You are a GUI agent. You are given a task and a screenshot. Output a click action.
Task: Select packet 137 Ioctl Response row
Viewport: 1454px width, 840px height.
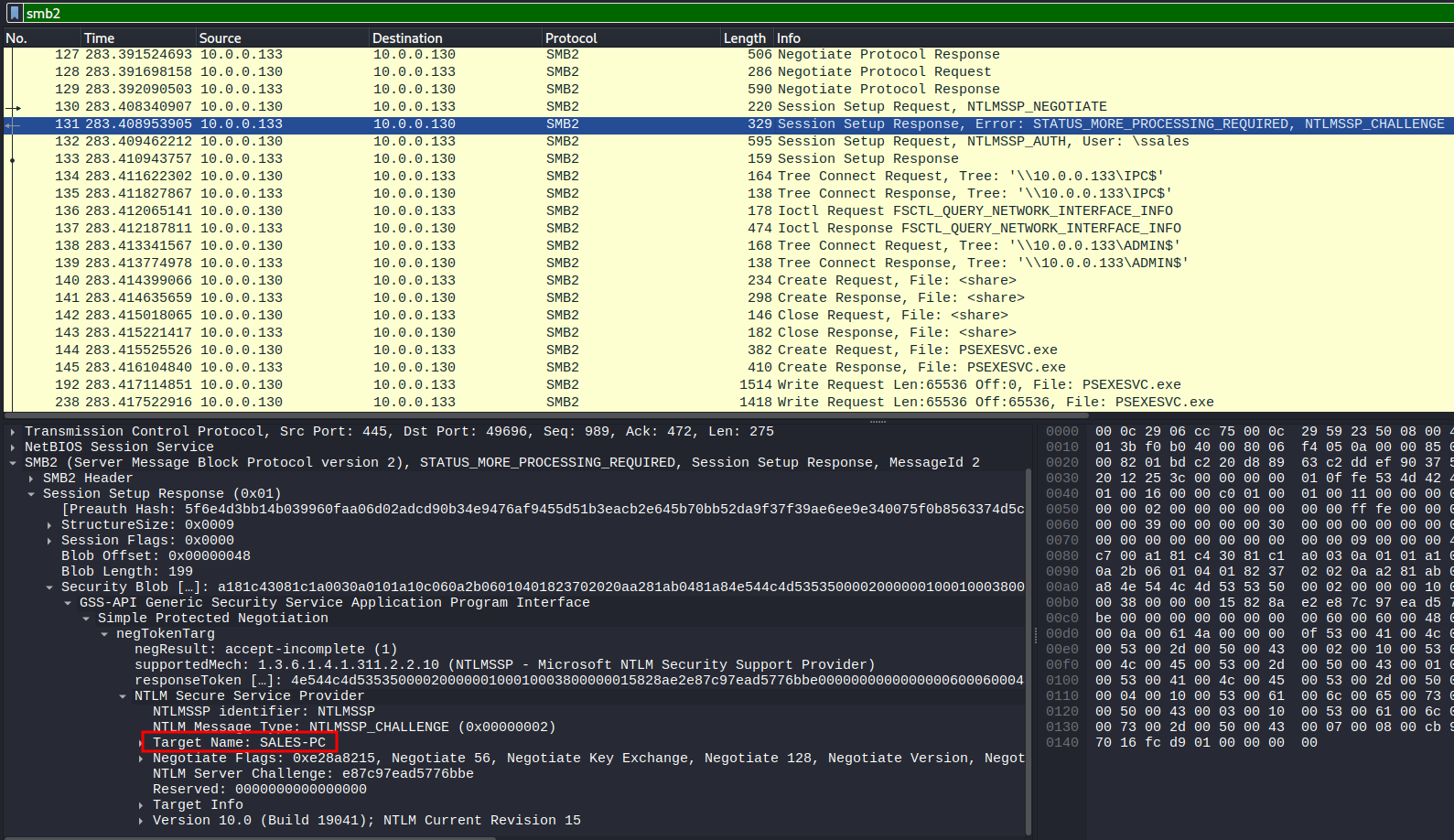point(728,229)
